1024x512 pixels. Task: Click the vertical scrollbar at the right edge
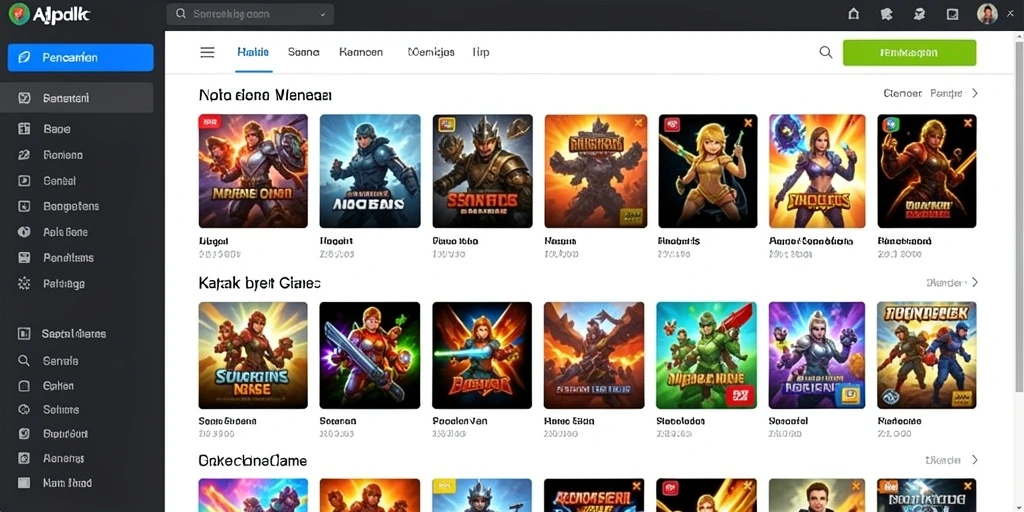click(x=1019, y=216)
